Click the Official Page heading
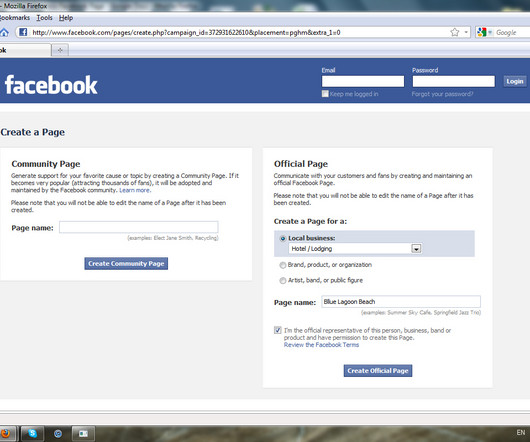The height and width of the screenshot is (442, 530). [x=300, y=164]
